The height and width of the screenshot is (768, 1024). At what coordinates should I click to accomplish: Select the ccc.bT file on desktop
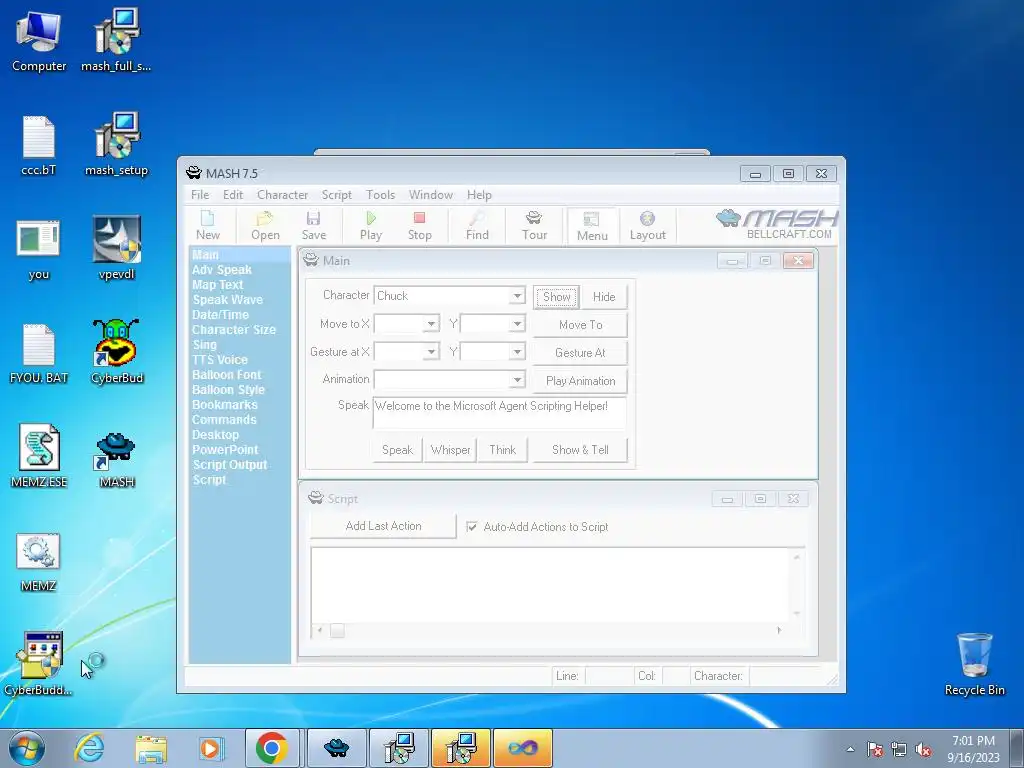tap(39, 145)
